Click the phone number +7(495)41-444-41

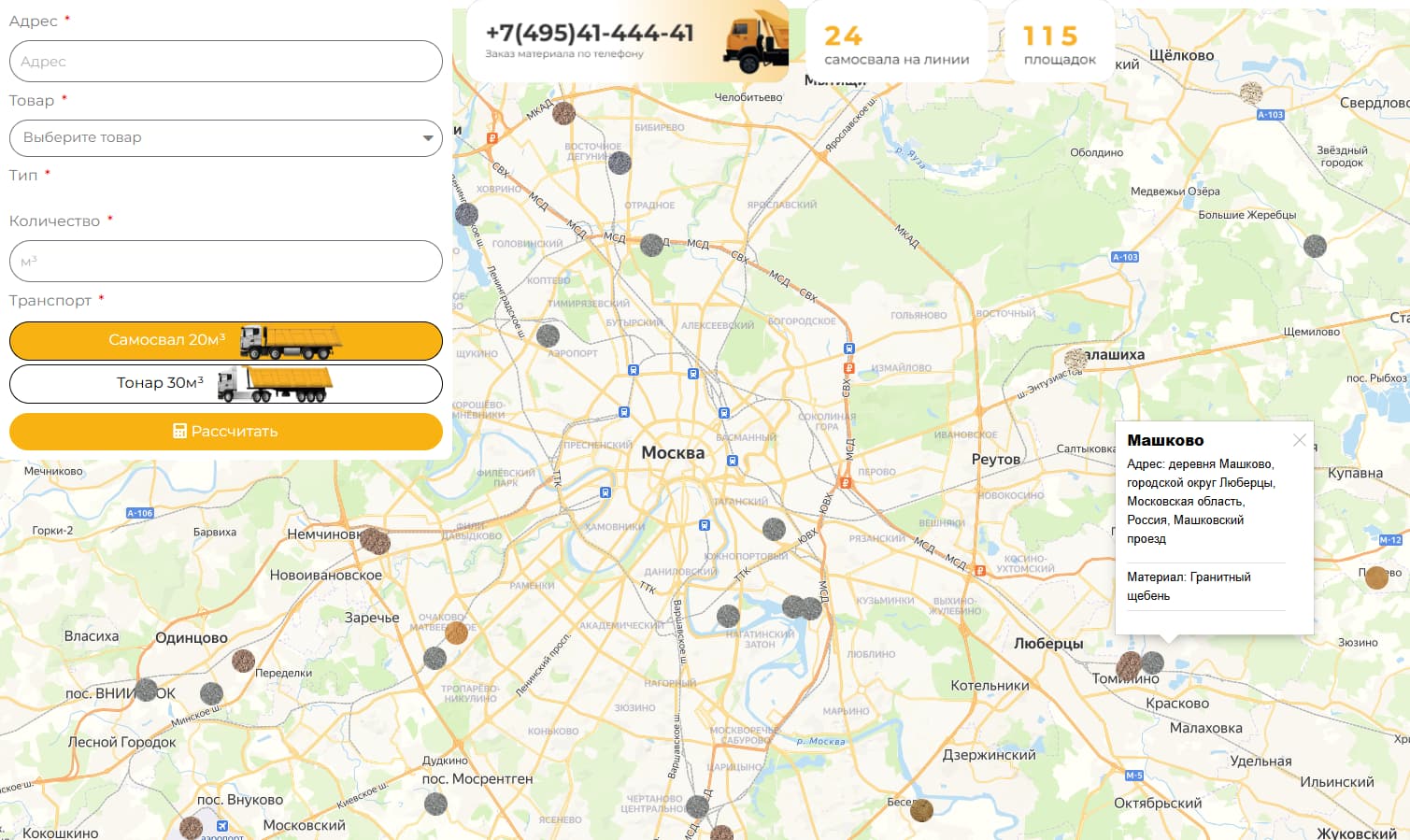[x=590, y=34]
